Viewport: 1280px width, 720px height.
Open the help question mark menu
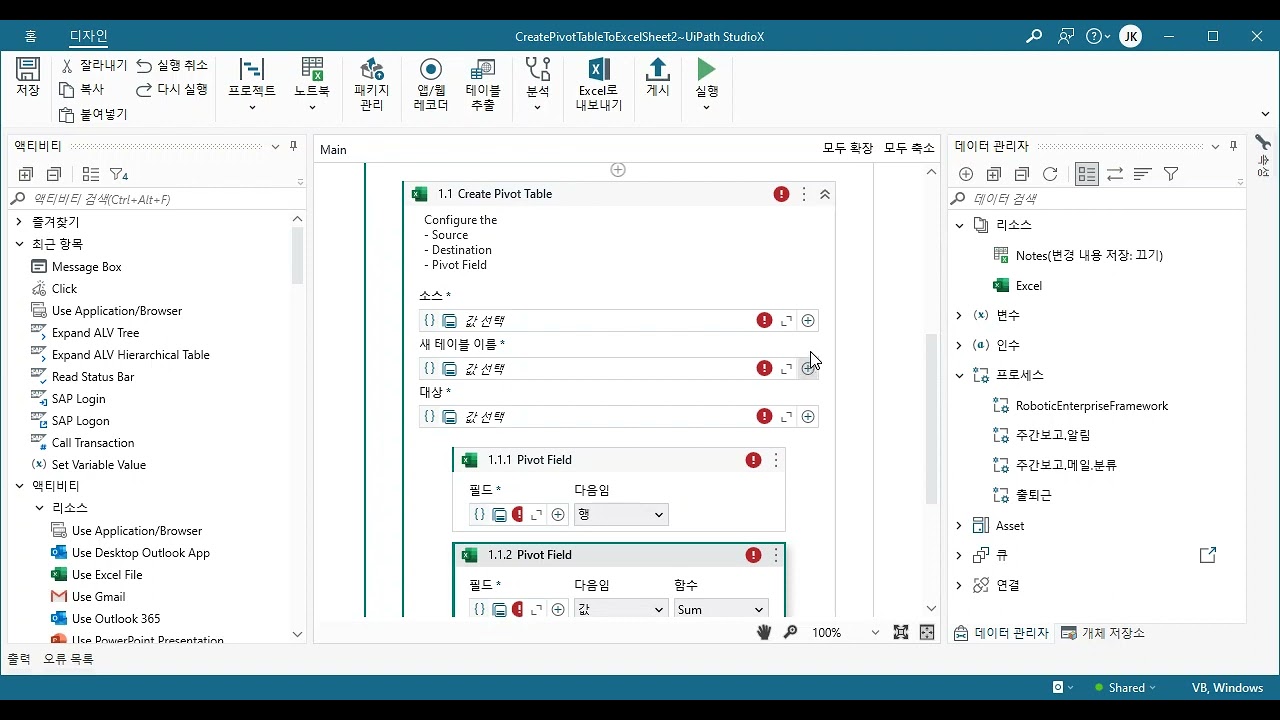[1097, 36]
